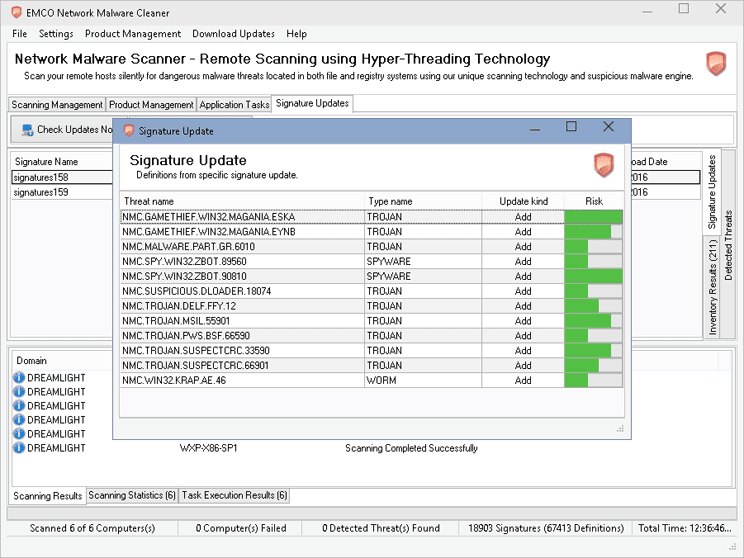744x558 pixels.
Task: Click the Total Time status entry
Action: (x=685, y=528)
